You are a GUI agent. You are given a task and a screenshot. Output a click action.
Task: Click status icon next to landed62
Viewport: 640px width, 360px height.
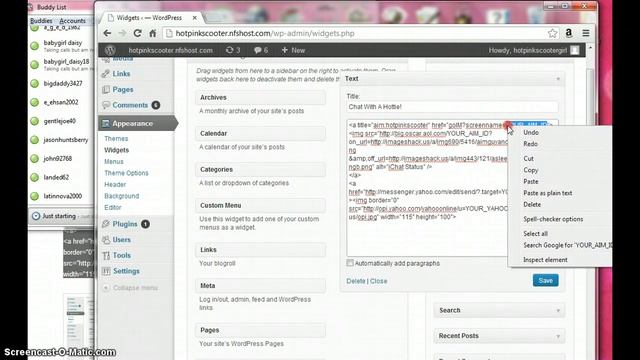point(35,177)
